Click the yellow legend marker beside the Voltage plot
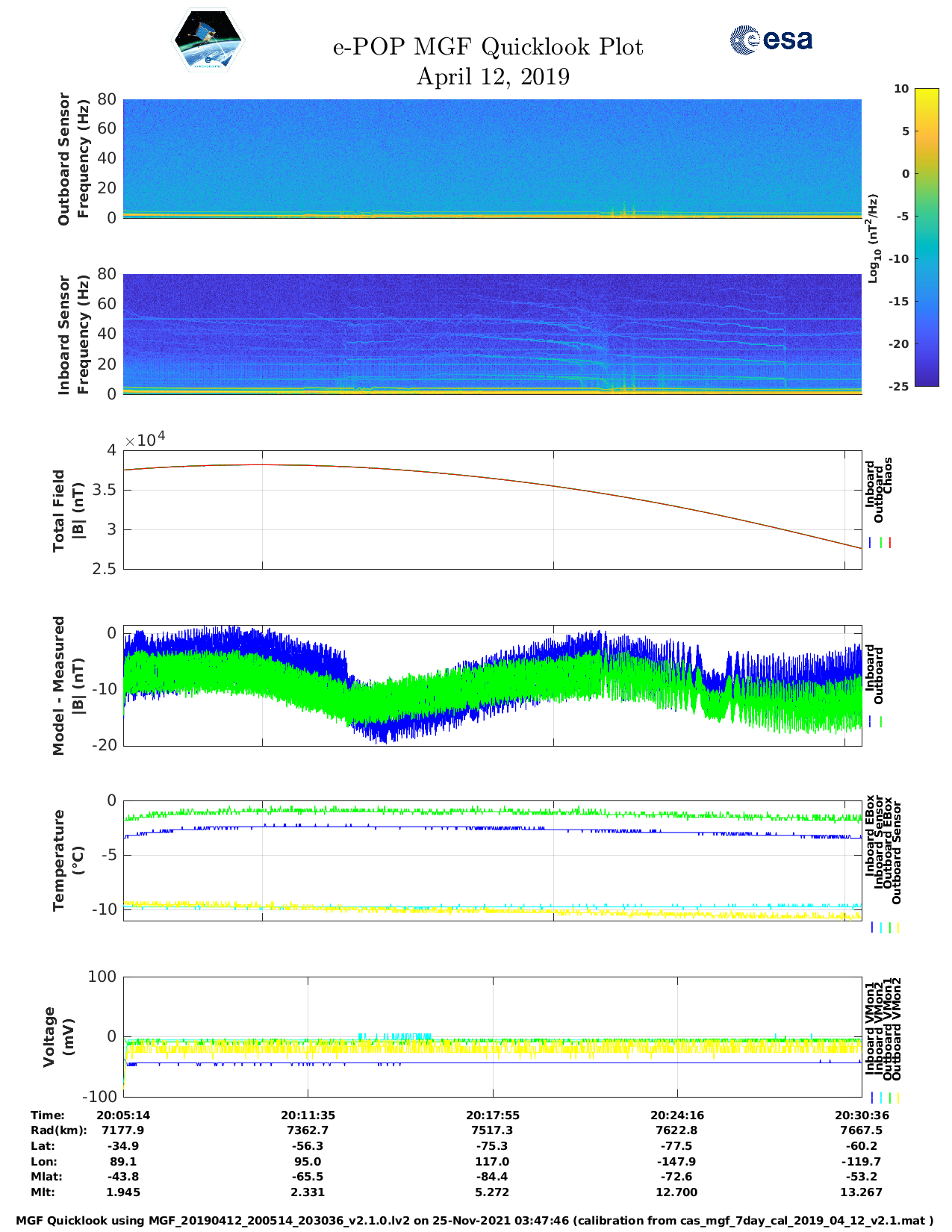 tap(897, 1098)
